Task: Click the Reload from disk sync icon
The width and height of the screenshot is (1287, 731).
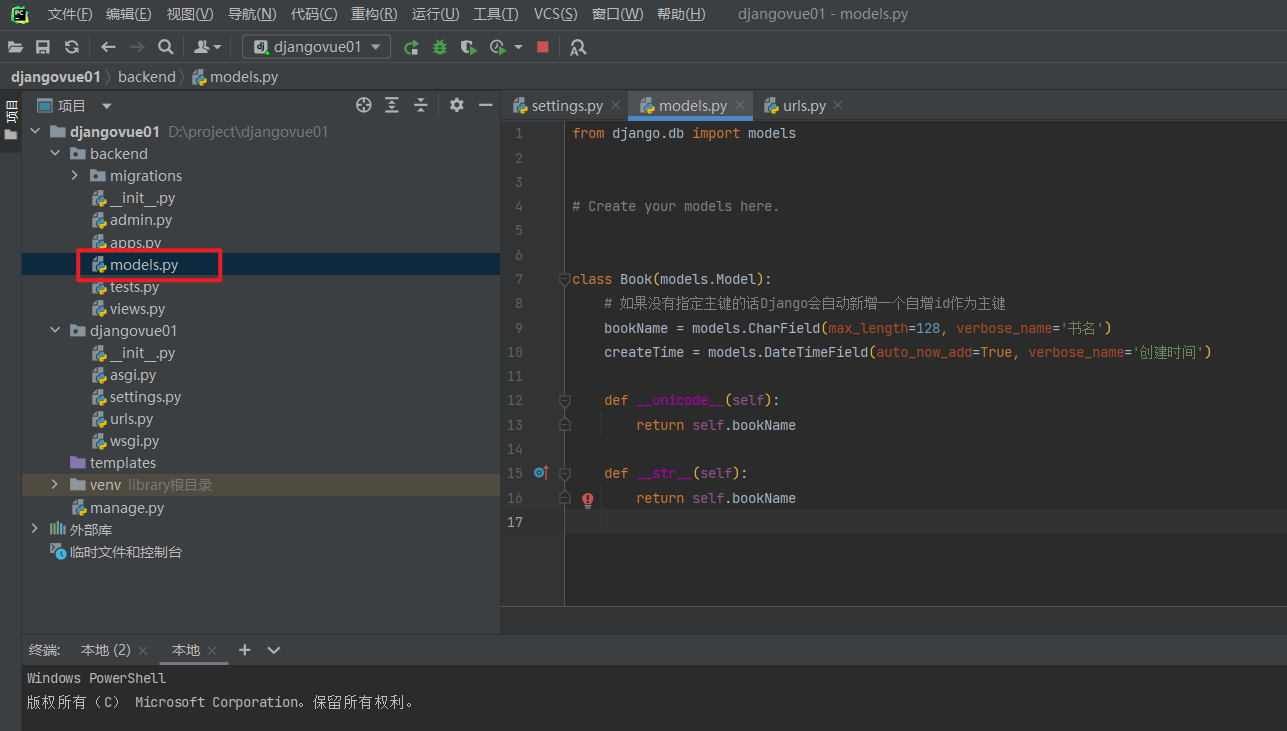Action: coord(72,47)
